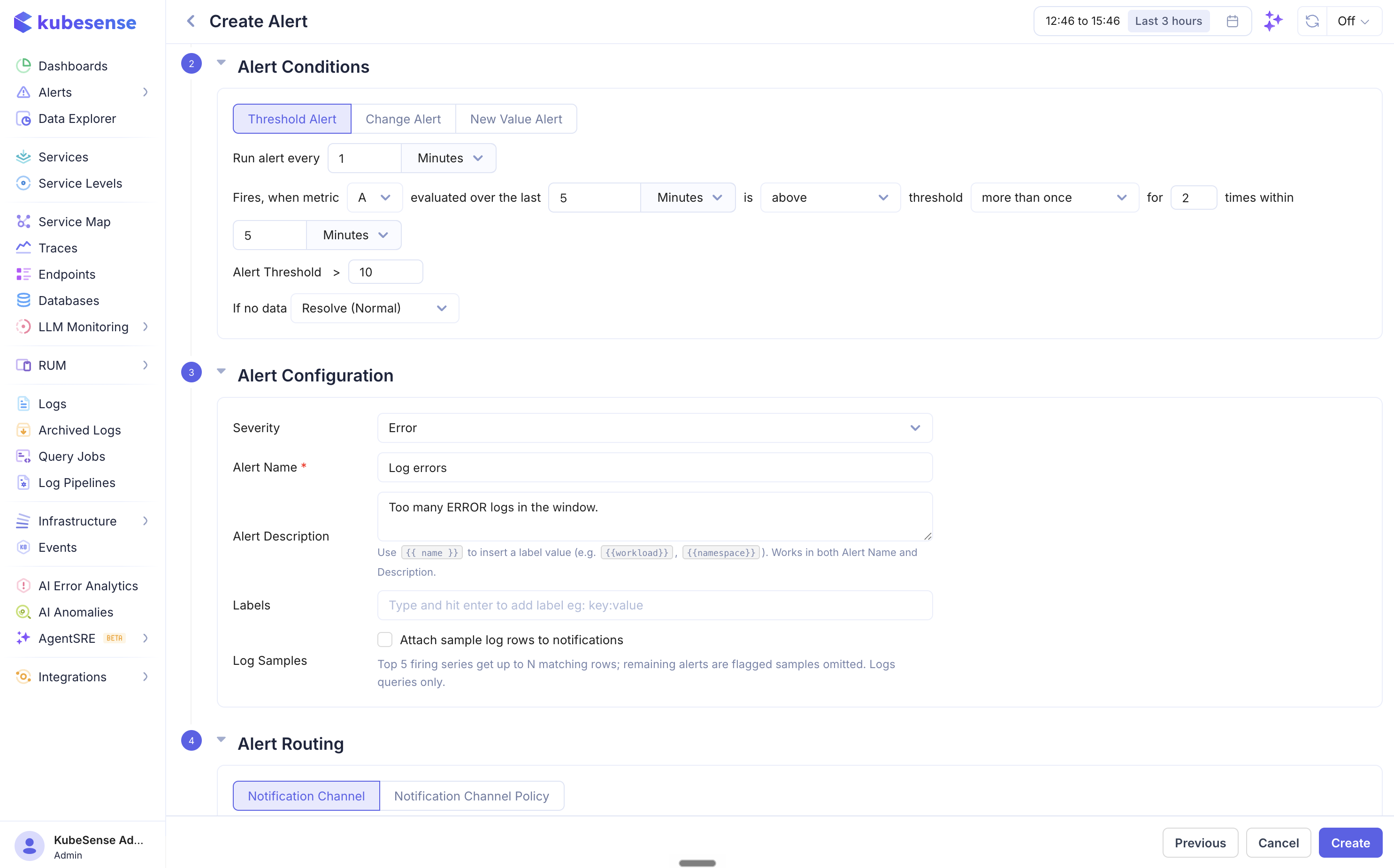Screen dimensions: 1394x868
Task: Focus the for times count field
Action: [1194, 198]
